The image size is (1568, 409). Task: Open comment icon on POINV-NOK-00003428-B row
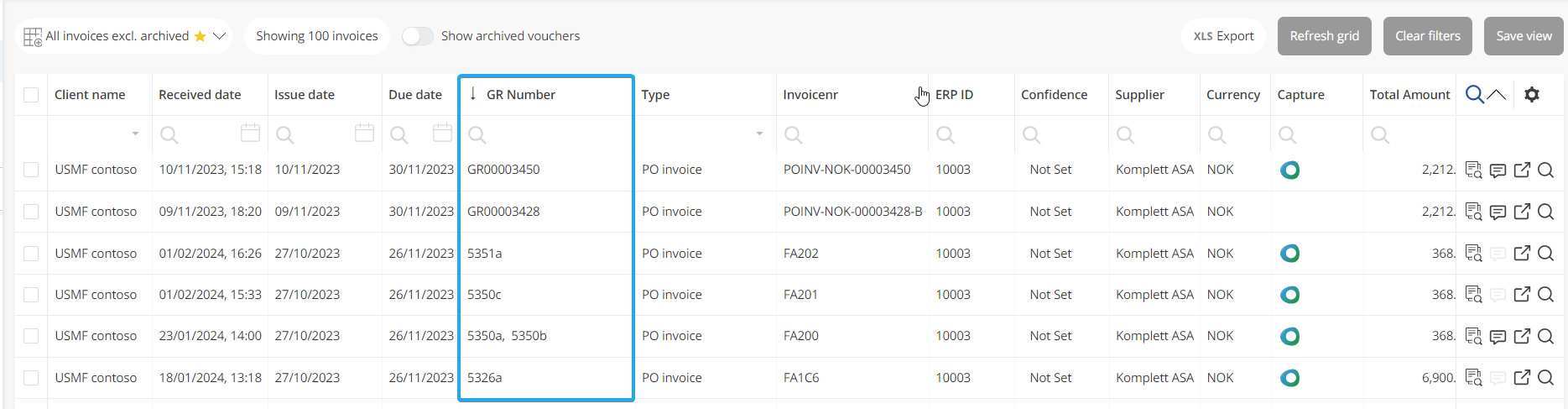pos(1498,212)
